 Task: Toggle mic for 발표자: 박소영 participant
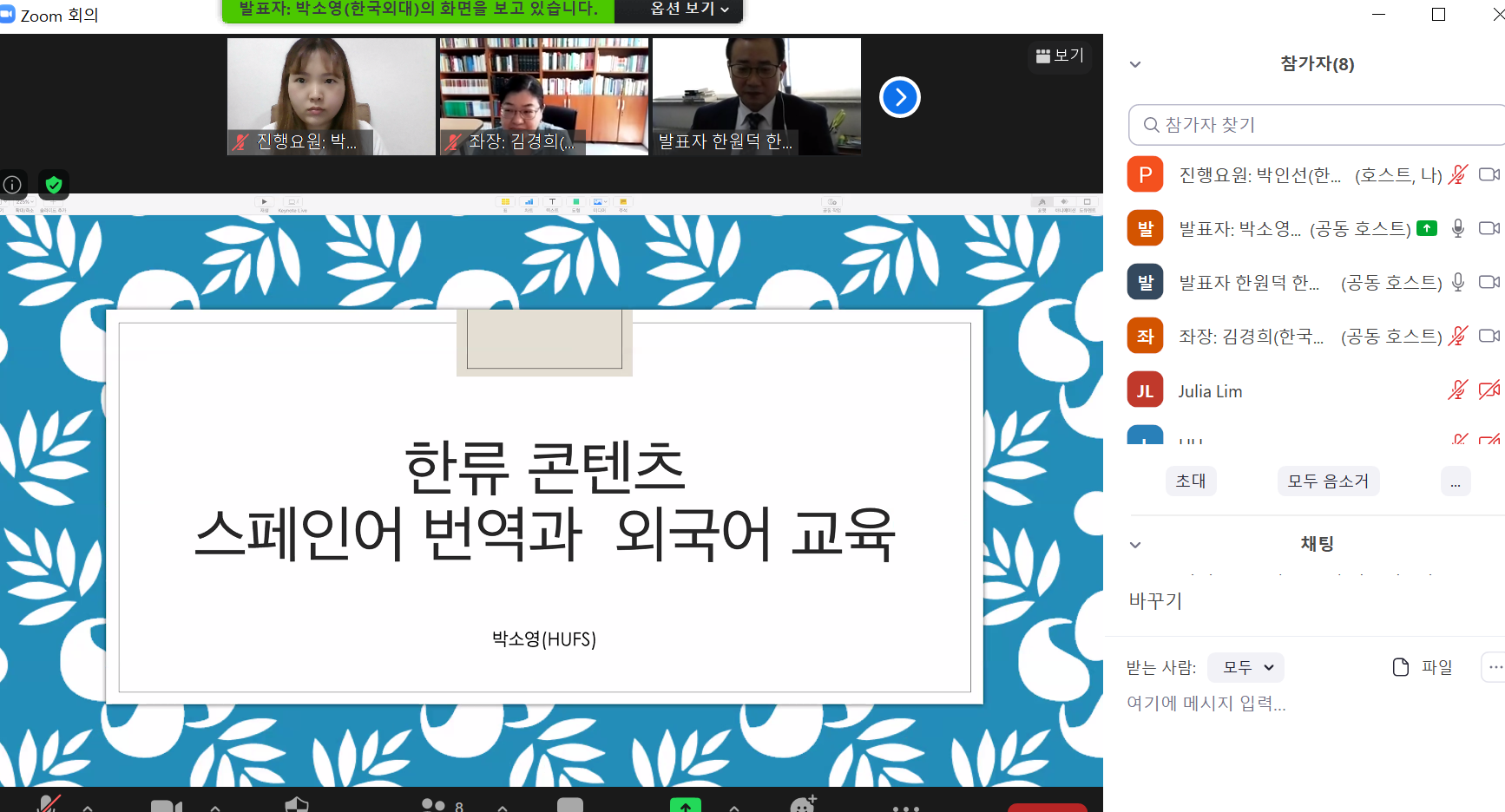[x=1458, y=228]
